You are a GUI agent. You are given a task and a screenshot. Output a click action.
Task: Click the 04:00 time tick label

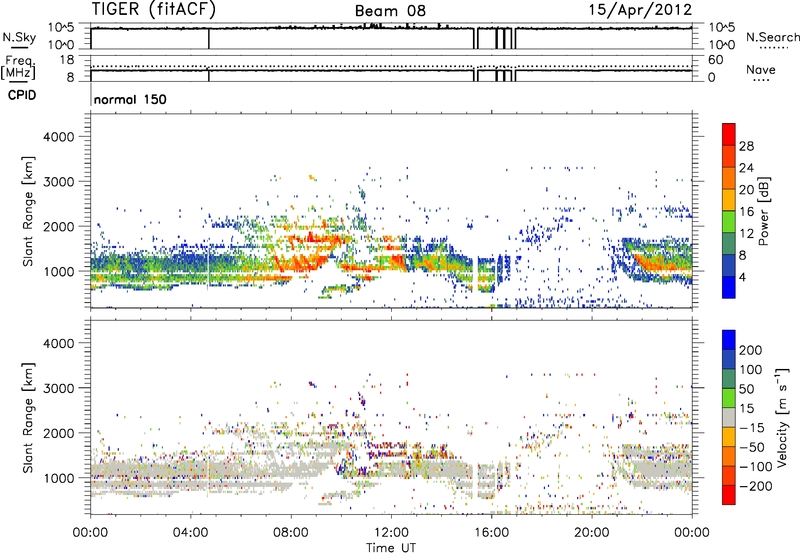190,533
